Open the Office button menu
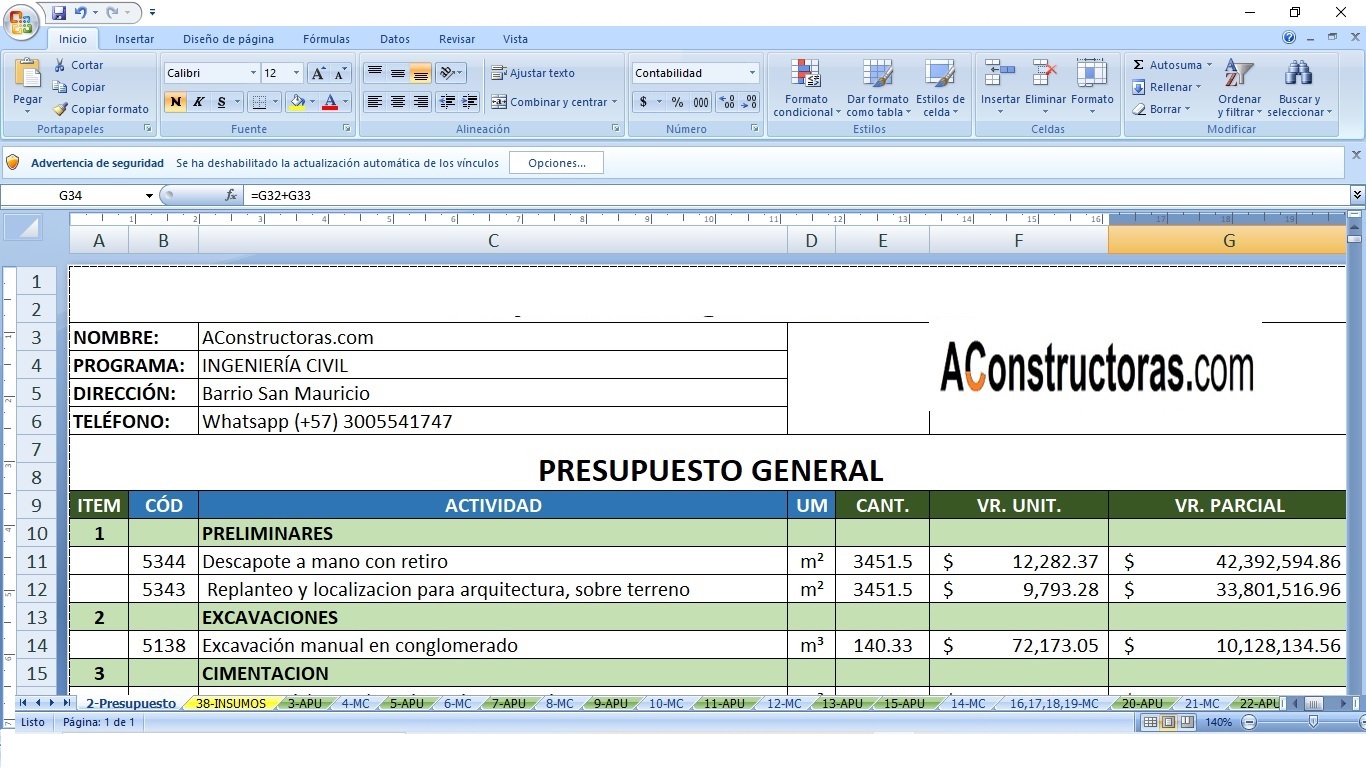 coord(22,20)
